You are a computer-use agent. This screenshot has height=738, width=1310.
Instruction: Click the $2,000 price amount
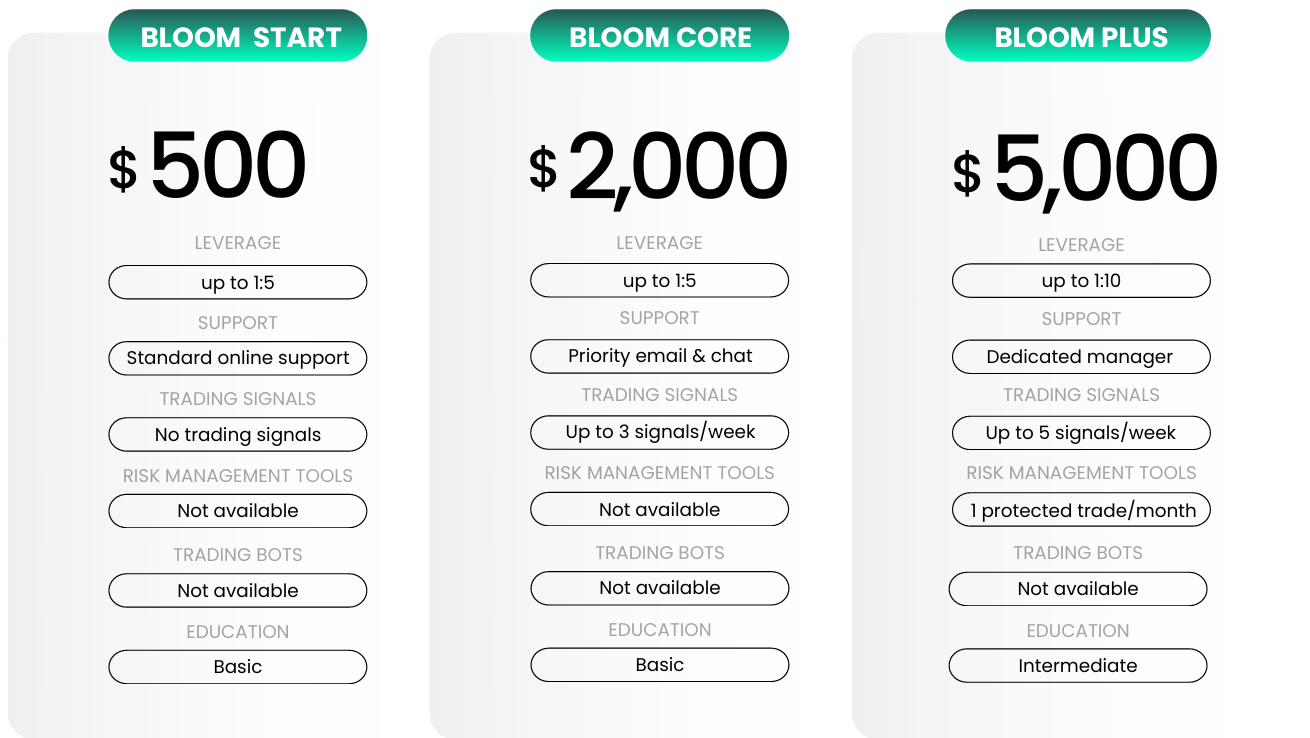pos(659,167)
